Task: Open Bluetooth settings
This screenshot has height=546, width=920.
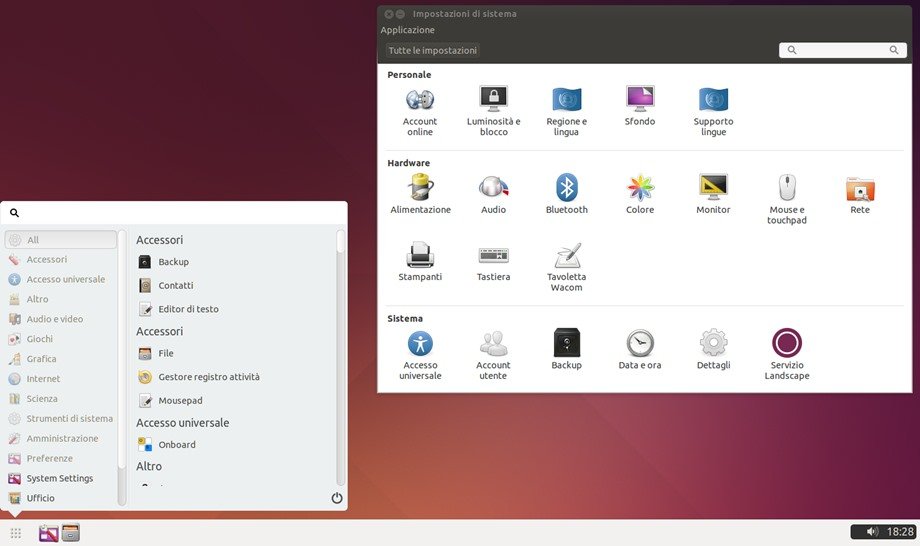Action: pos(567,189)
